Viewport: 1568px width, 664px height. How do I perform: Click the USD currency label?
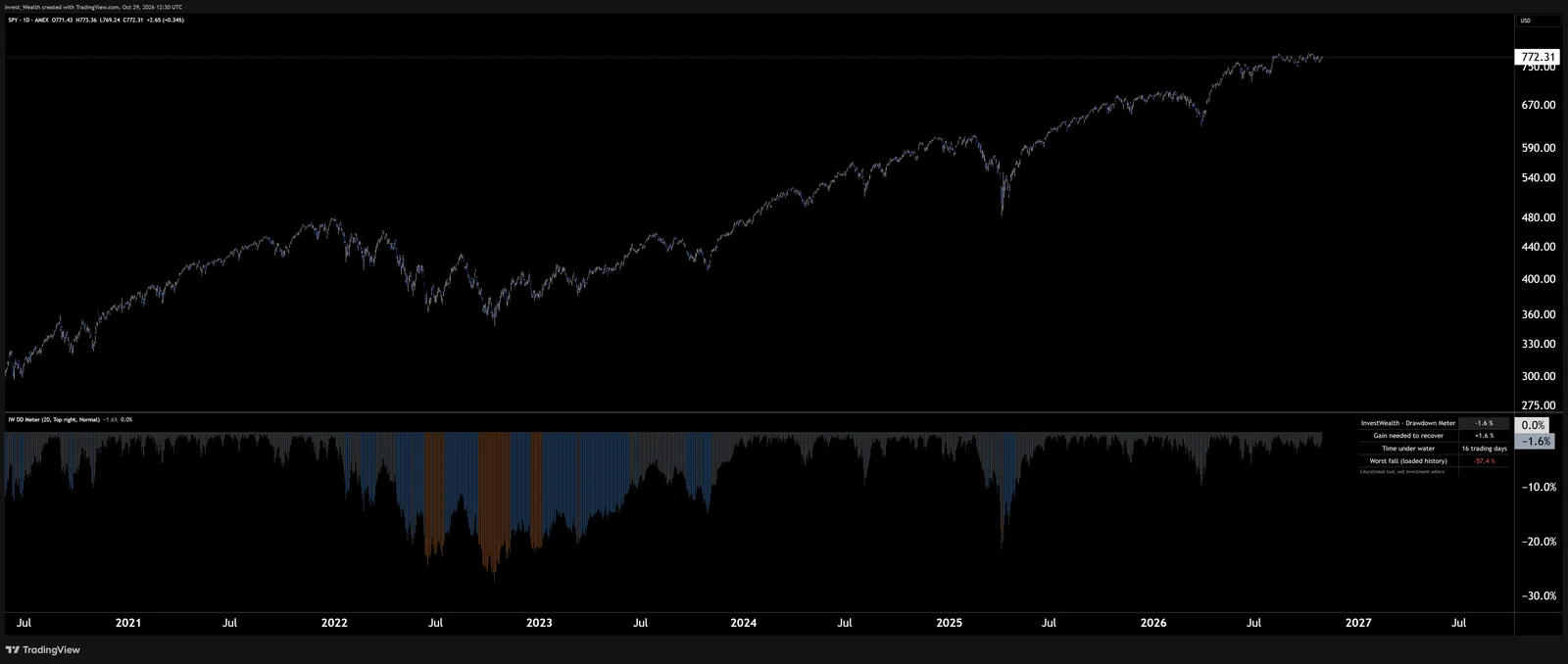pos(1525,21)
